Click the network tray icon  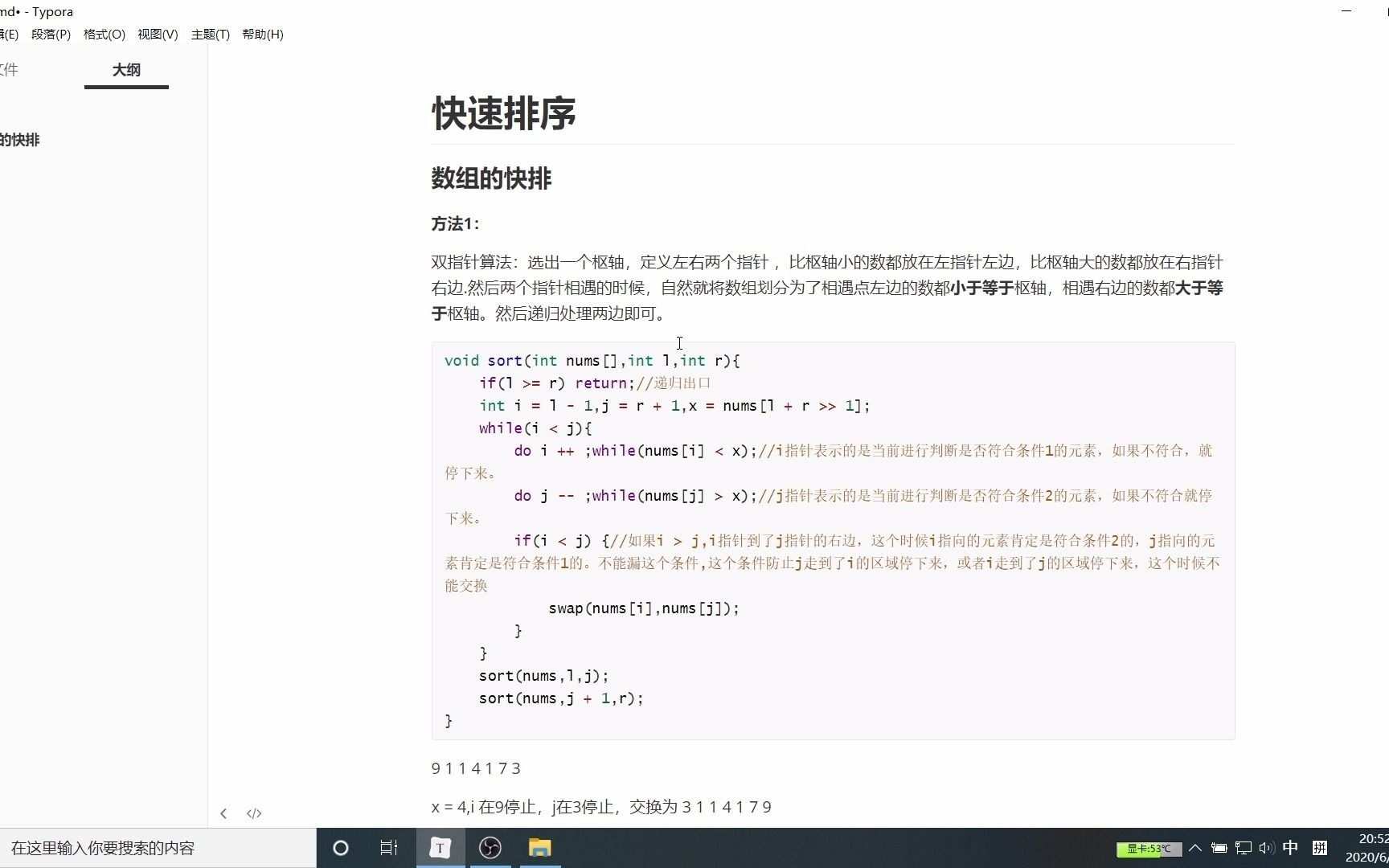point(1244,848)
